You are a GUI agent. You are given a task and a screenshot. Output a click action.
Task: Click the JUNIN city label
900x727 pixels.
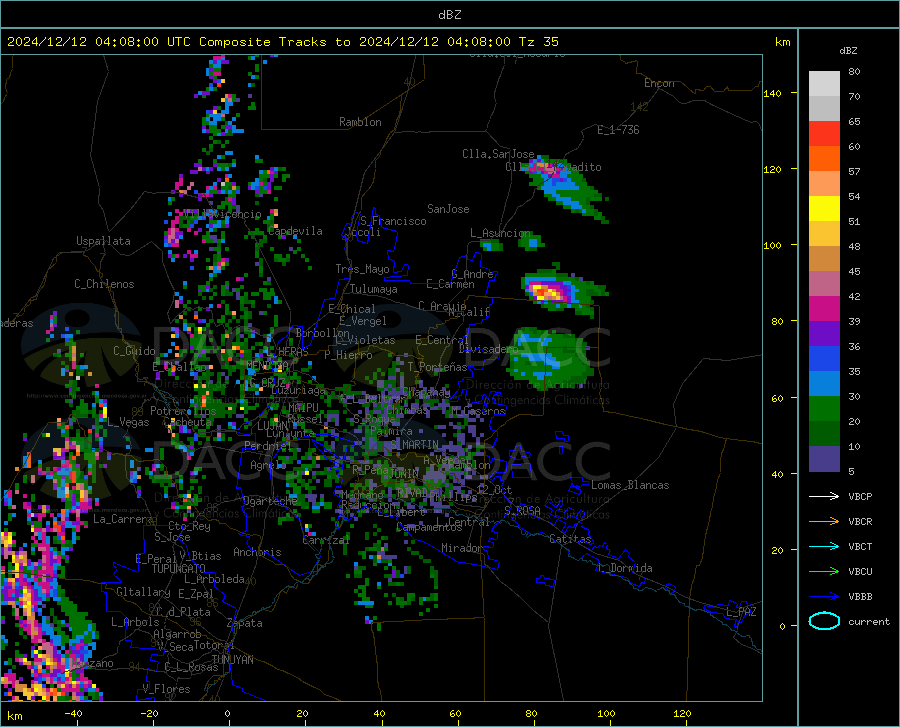pos(404,473)
